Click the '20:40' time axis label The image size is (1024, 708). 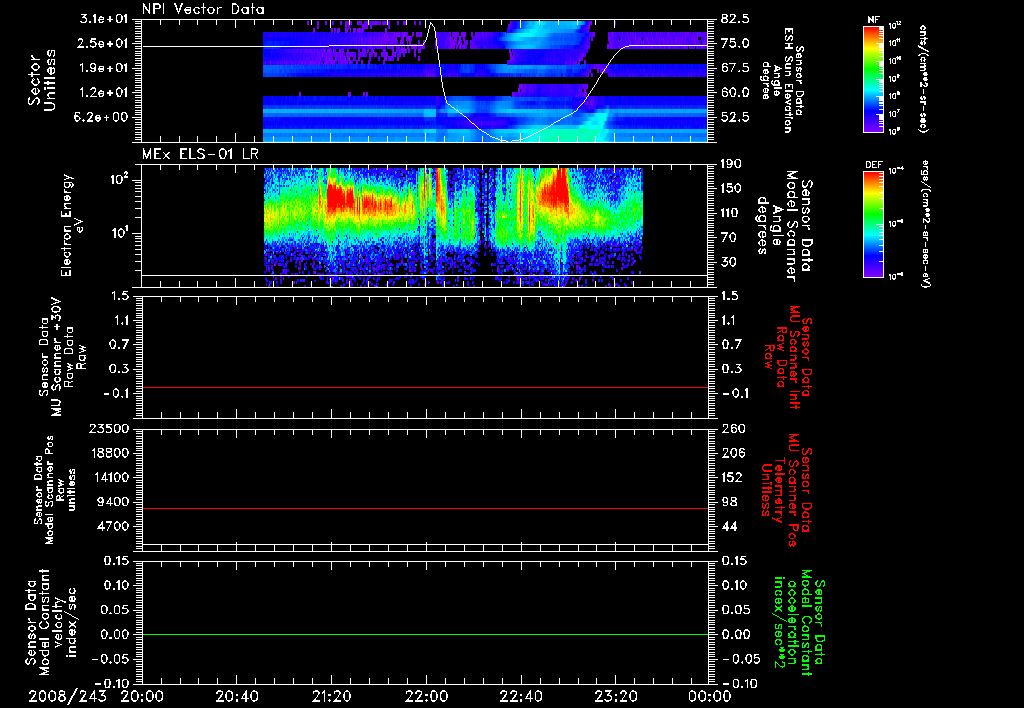pos(236,696)
